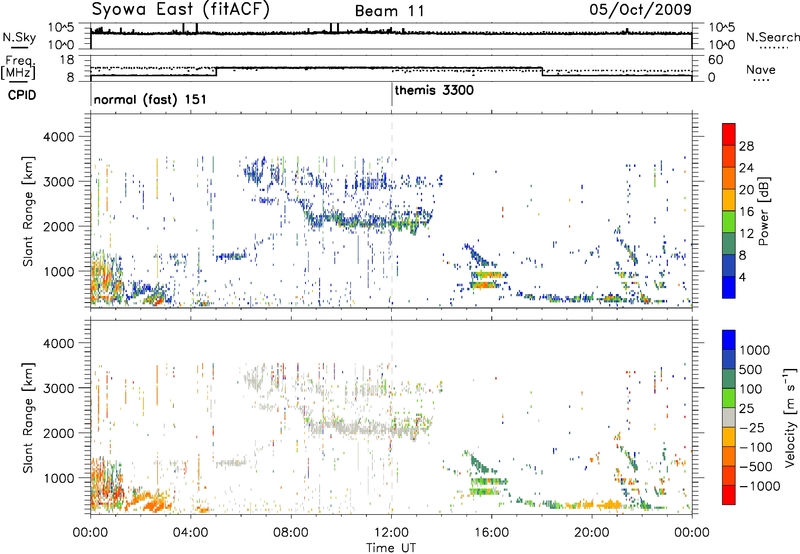This screenshot has width=800, height=554.
Task: Select the 20–24 dB orange Power segment
Action: click(729, 179)
